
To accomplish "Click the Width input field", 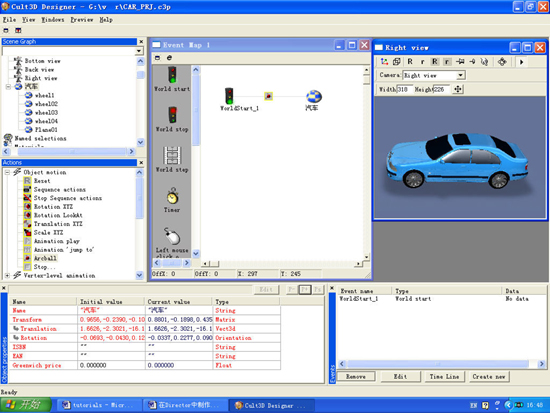I will point(404,89).
